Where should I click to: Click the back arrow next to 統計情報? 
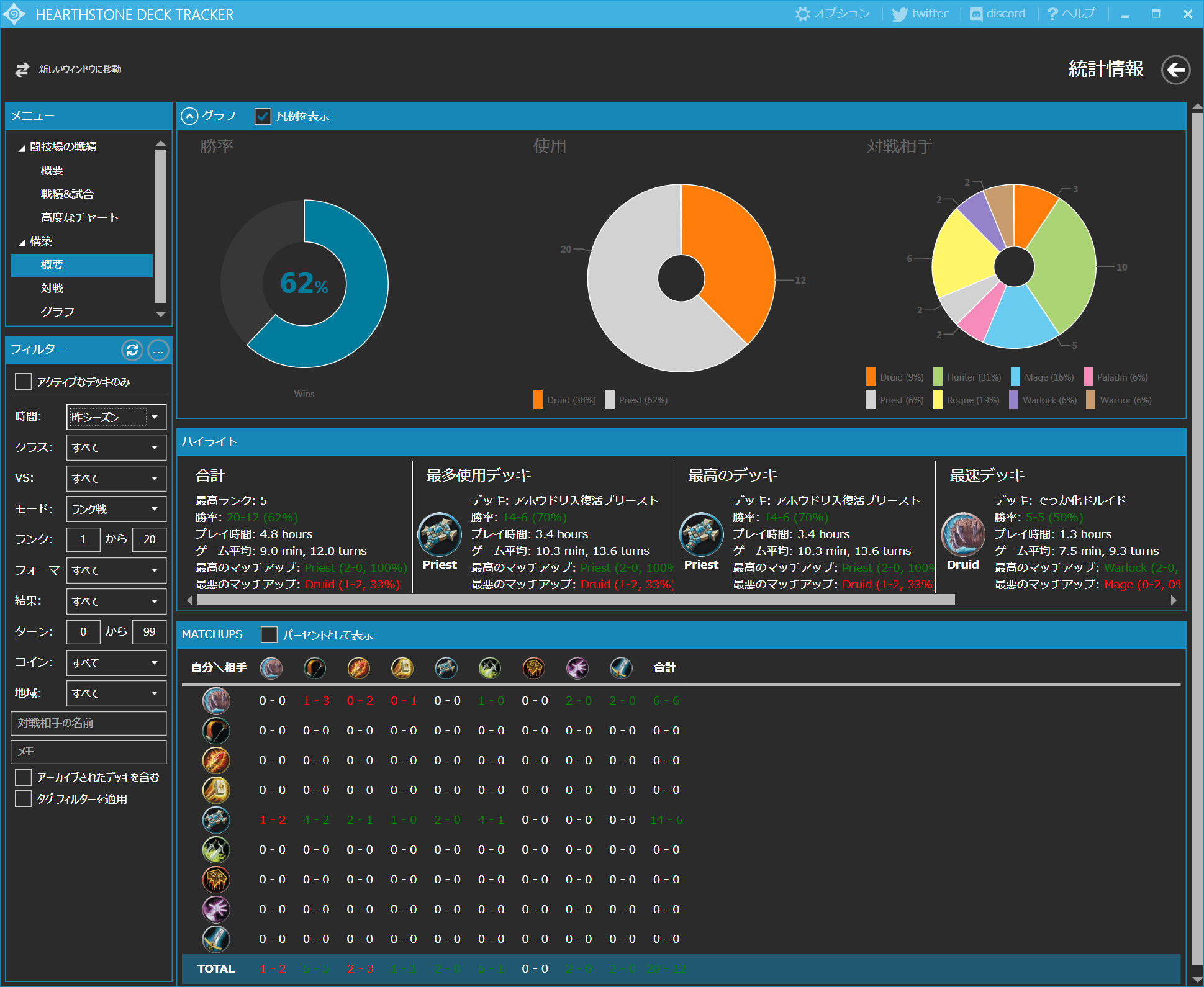click(1175, 70)
